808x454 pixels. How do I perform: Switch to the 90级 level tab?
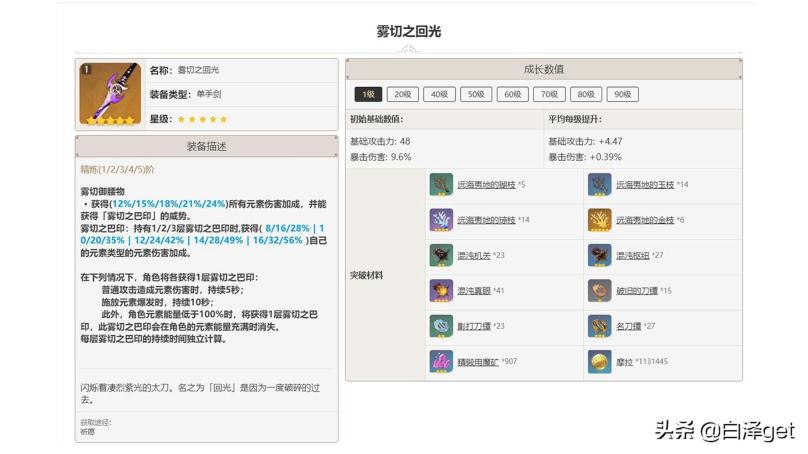(x=622, y=94)
